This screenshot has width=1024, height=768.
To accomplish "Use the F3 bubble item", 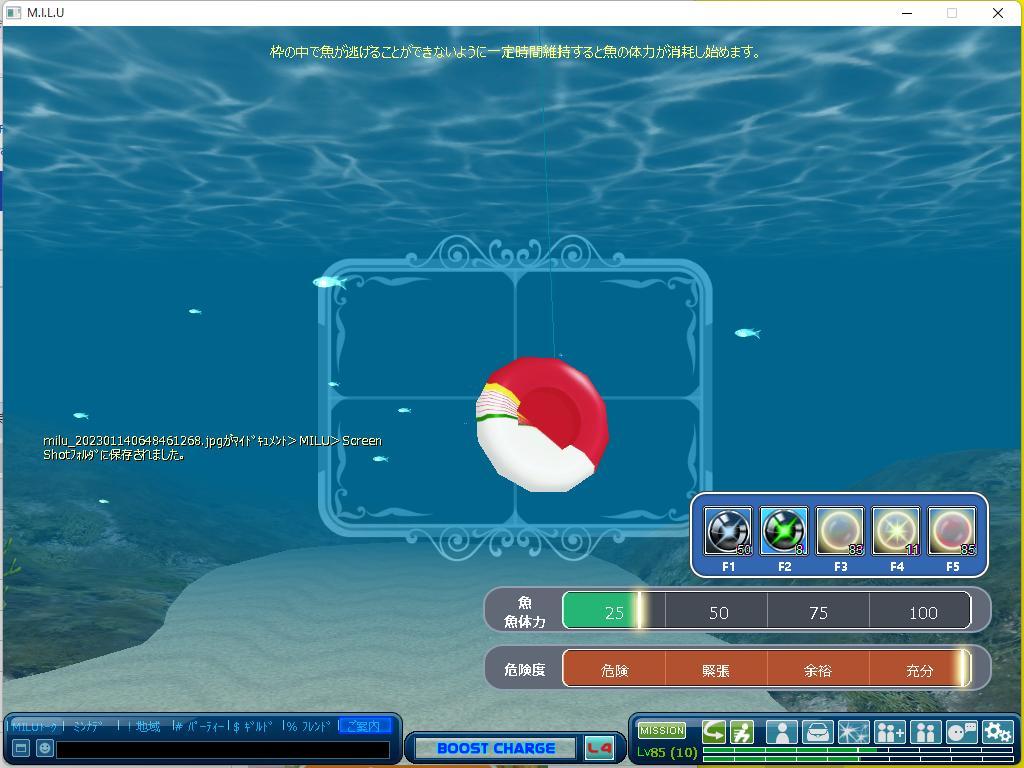I will [840, 531].
